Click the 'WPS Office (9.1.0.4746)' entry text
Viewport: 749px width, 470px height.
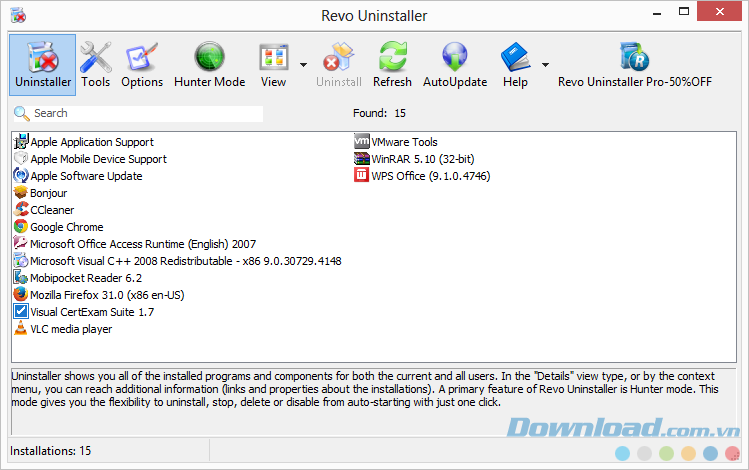coord(431,176)
